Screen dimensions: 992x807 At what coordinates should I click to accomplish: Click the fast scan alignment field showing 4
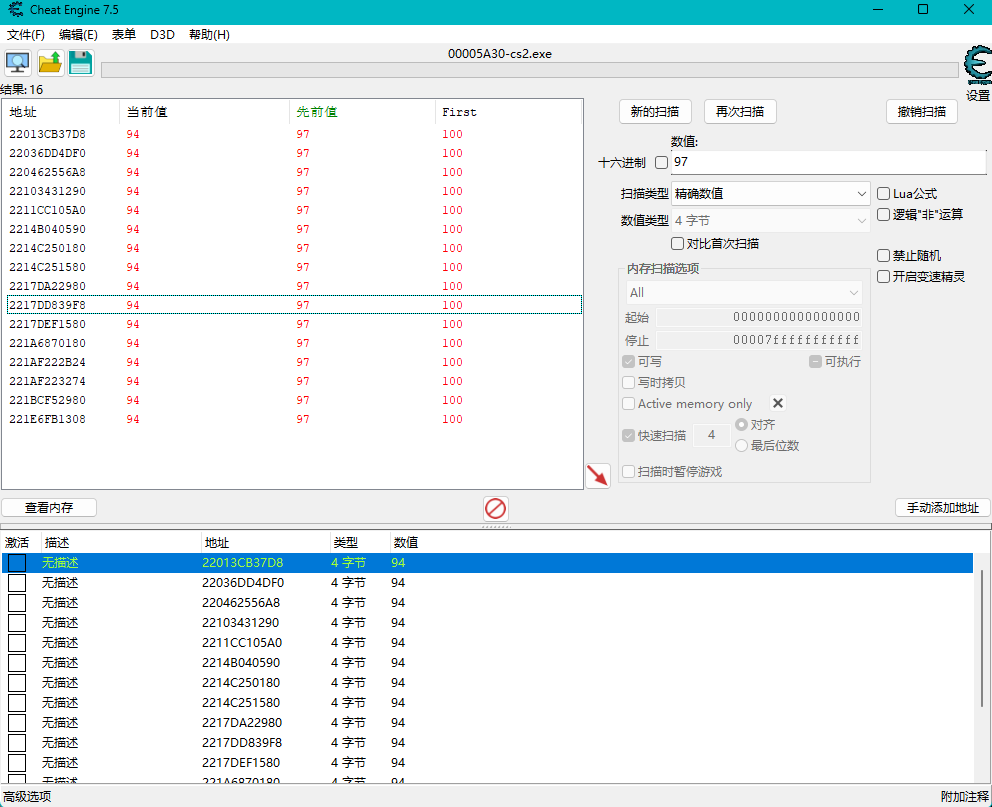[x=712, y=435]
